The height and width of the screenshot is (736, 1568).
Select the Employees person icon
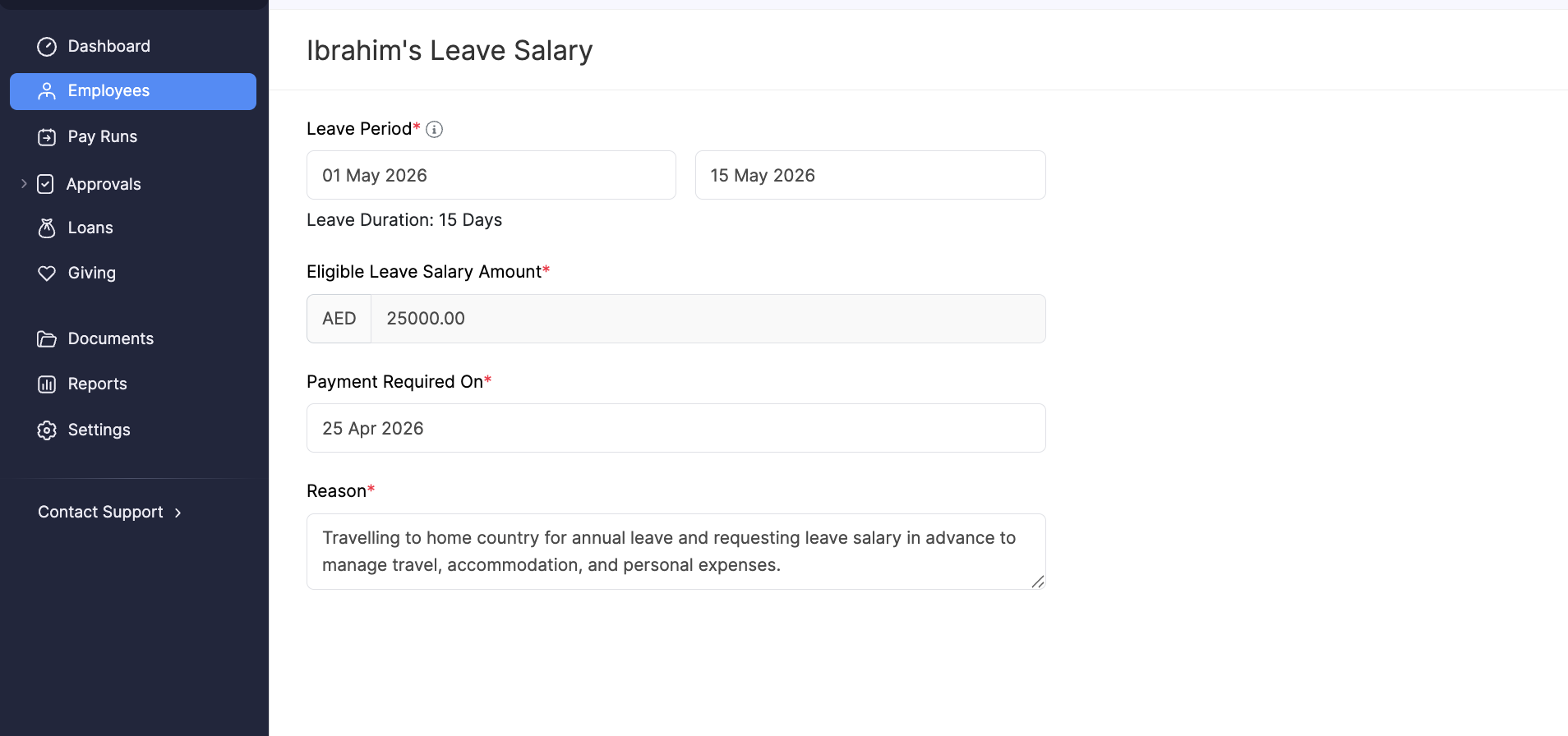47,90
